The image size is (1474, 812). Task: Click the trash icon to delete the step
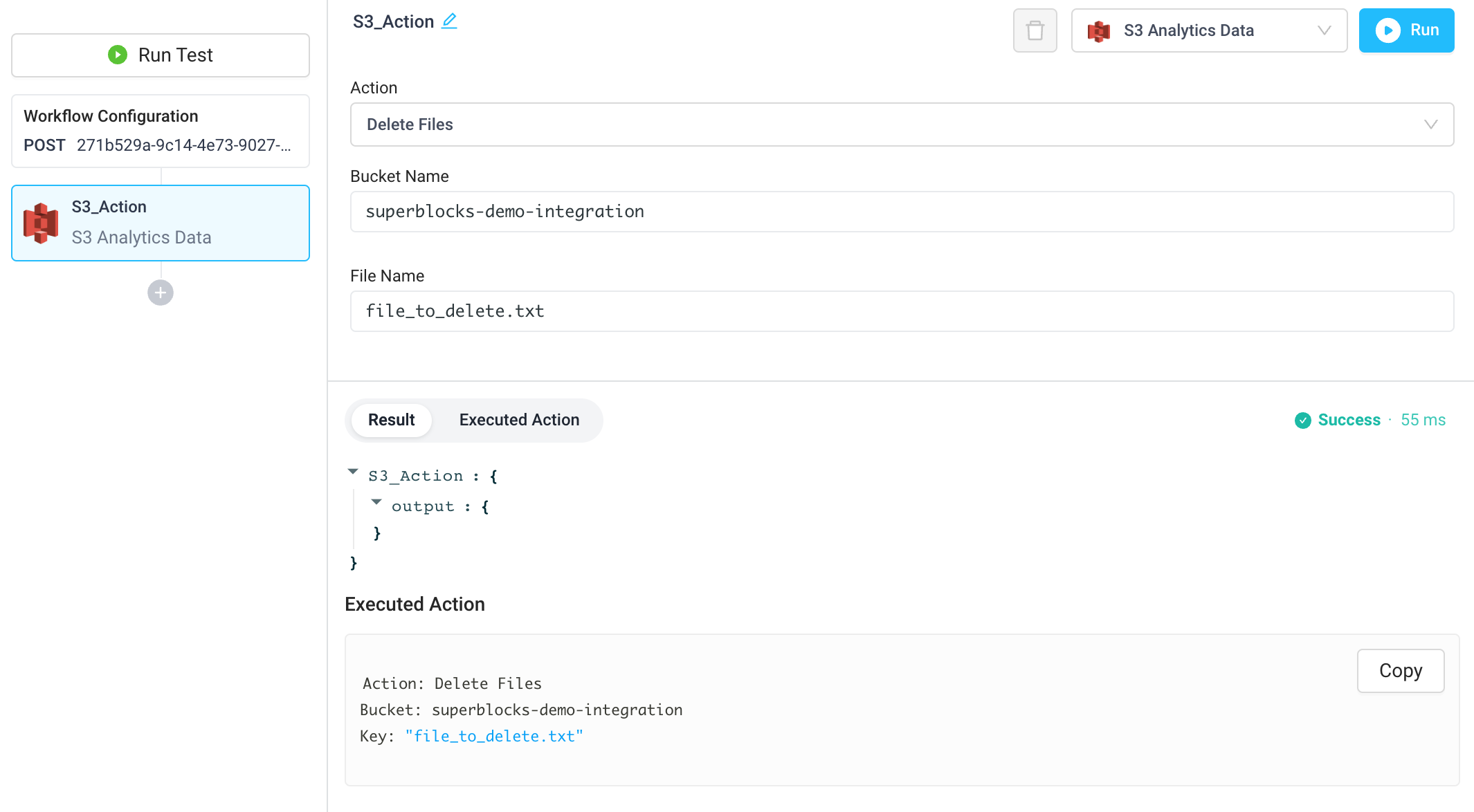click(1035, 30)
